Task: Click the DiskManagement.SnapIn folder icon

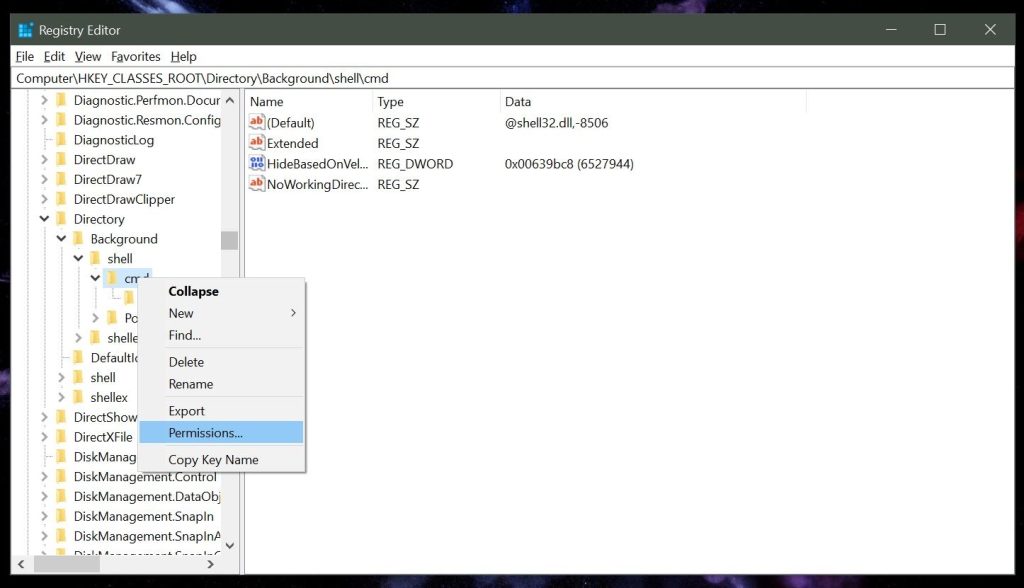Action: (x=62, y=515)
